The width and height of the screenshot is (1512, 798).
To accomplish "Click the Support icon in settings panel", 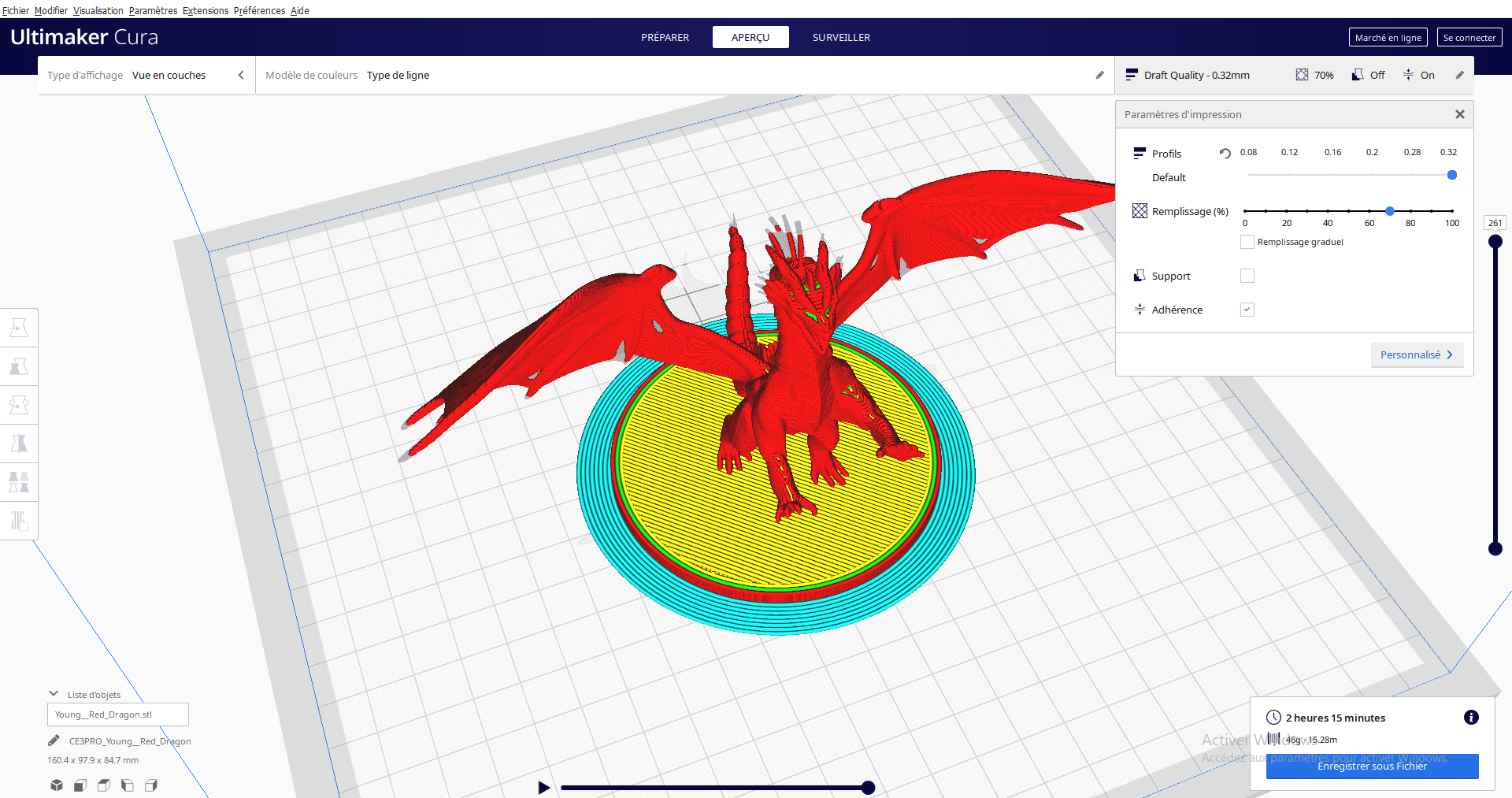I will coord(1140,276).
